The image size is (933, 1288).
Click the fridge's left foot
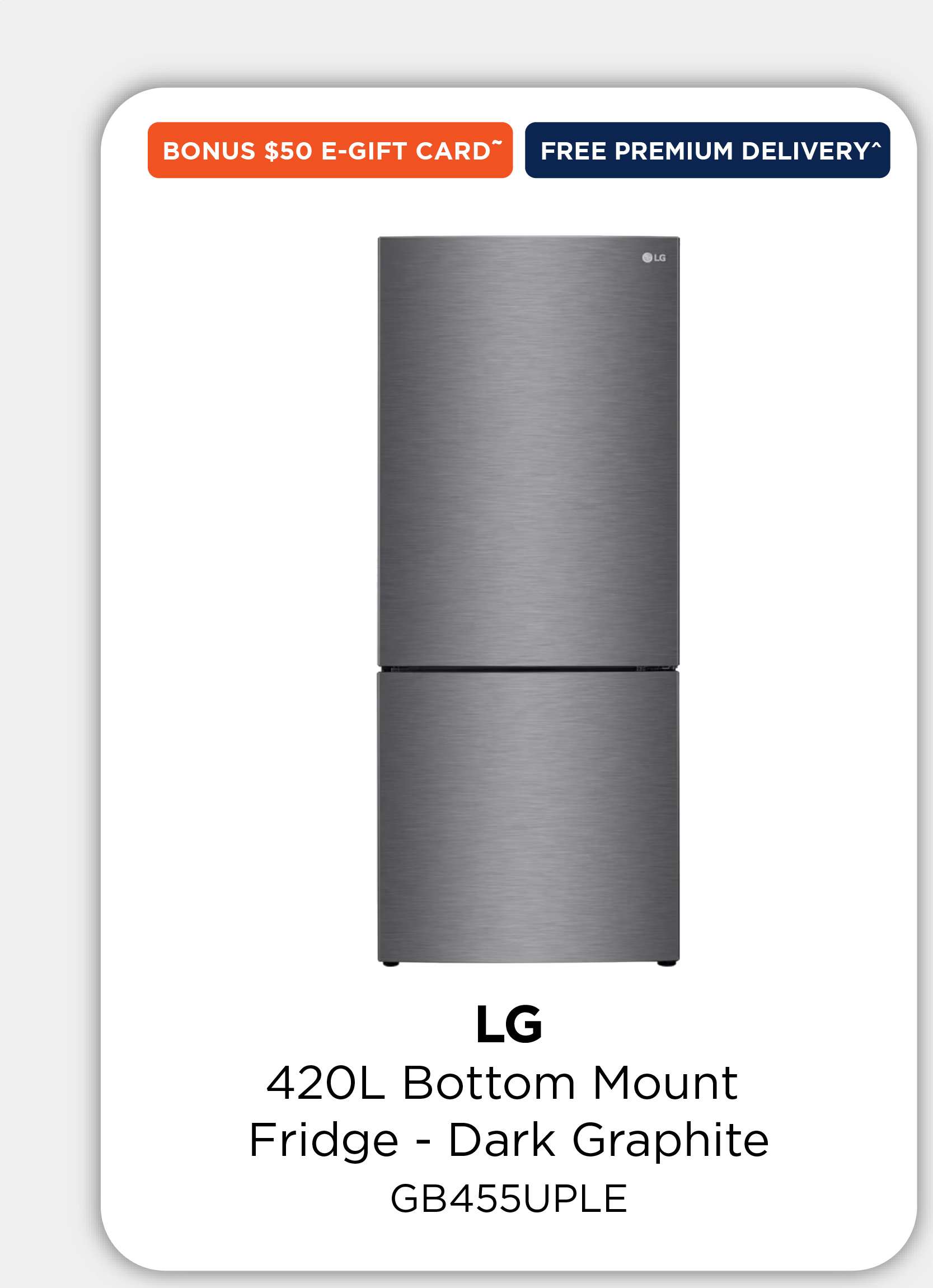[391, 963]
